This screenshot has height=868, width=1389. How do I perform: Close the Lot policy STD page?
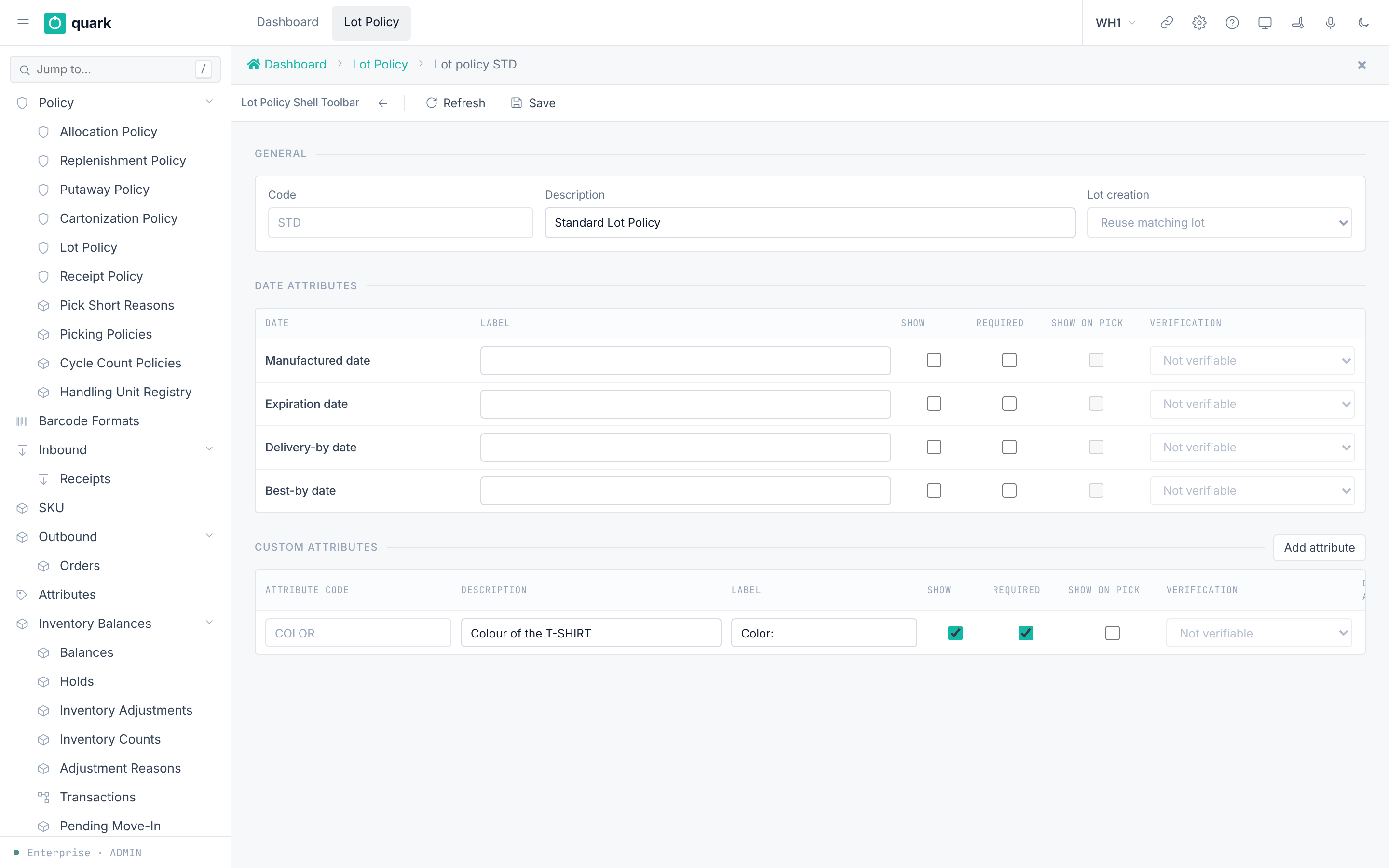pos(1362,65)
